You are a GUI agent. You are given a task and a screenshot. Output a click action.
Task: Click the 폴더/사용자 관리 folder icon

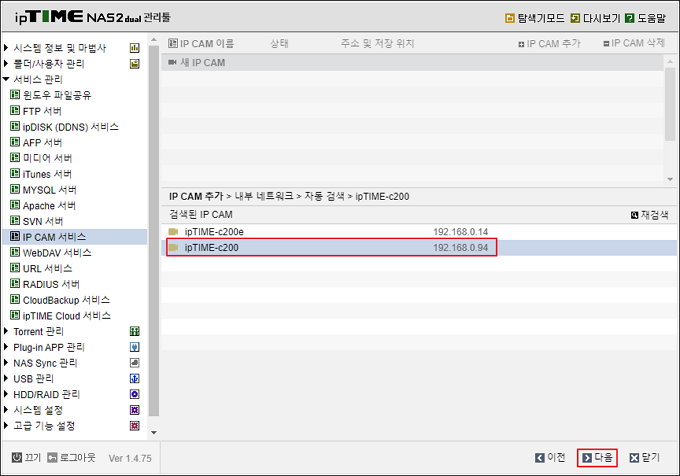click(135, 64)
